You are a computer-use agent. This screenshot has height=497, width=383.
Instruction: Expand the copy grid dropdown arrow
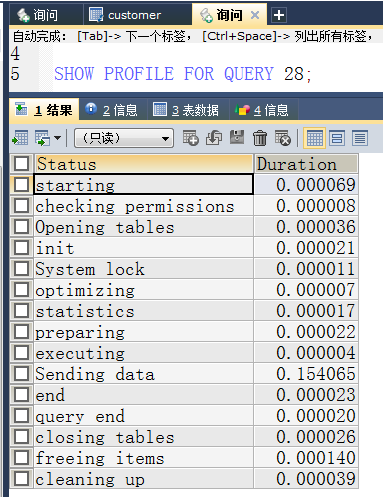click(x=57, y=138)
